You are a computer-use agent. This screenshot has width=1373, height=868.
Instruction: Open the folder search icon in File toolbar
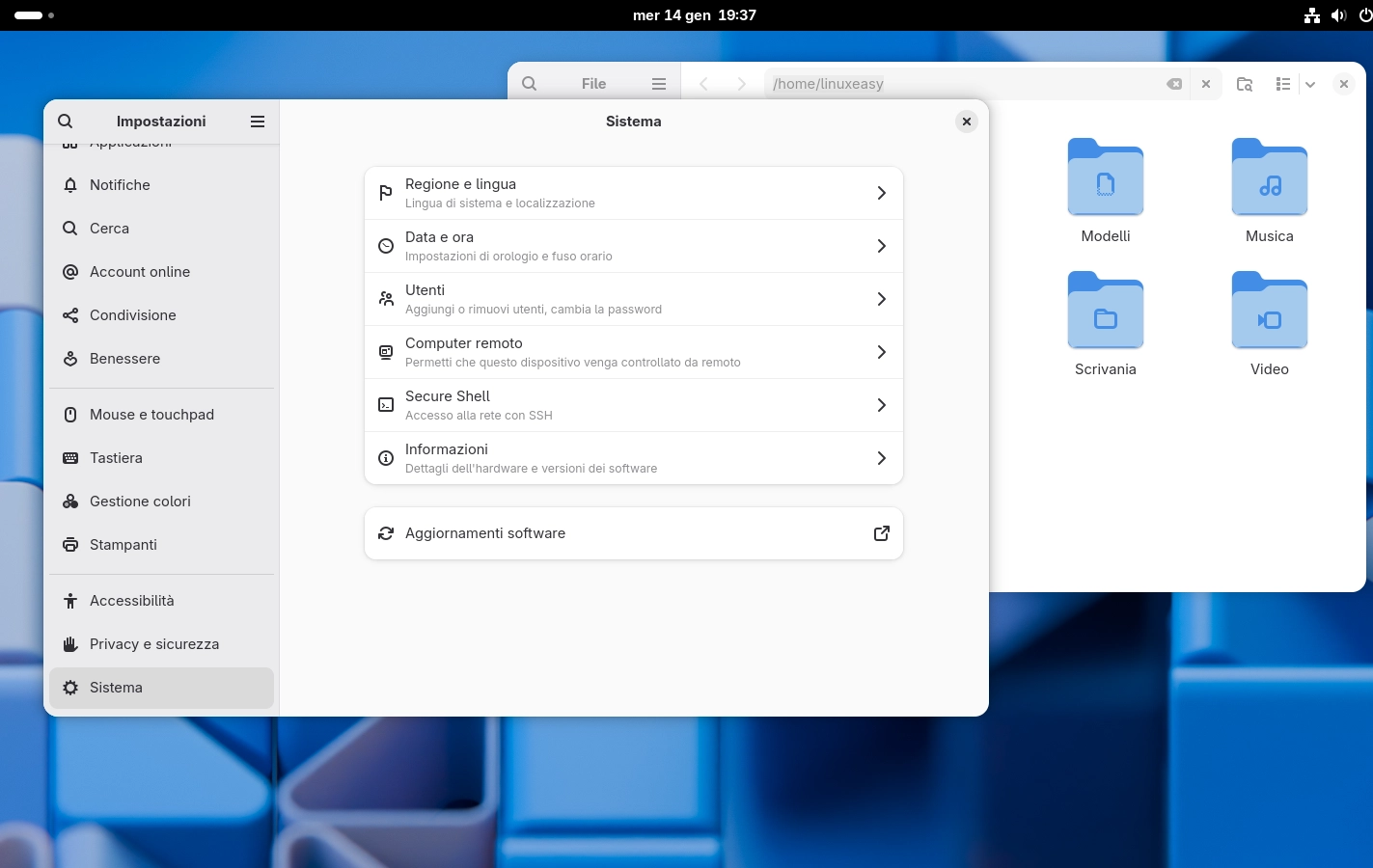pos(1245,84)
